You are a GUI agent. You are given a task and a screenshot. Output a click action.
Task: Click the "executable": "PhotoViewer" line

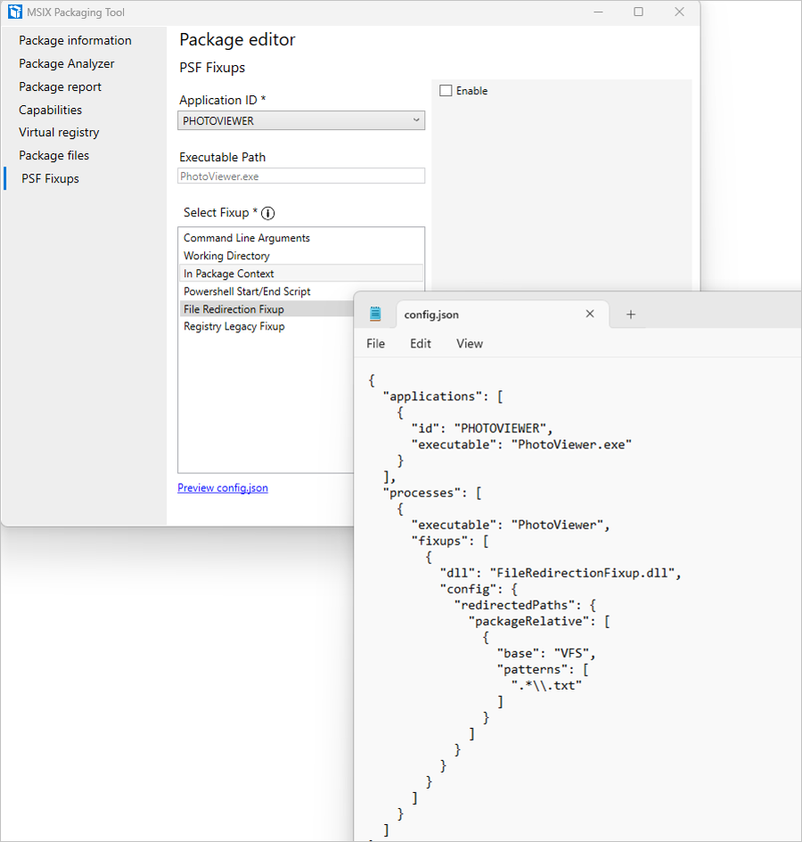tap(511, 525)
